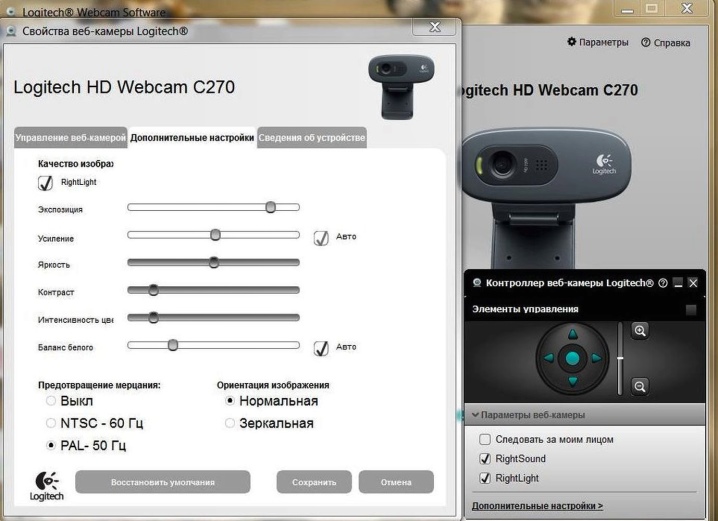Click the Усиление slider handle
The width and height of the screenshot is (718, 521).
point(215,235)
